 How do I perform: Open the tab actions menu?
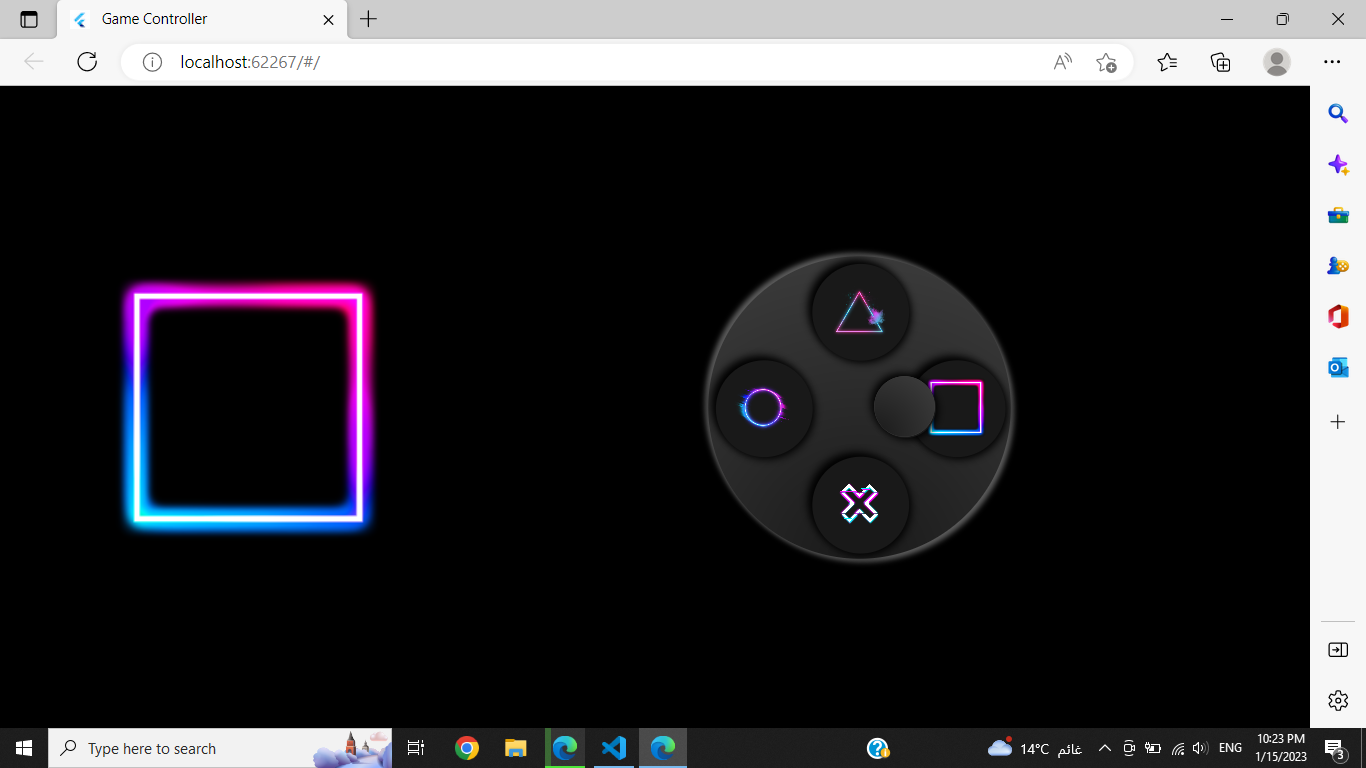point(28,19)
